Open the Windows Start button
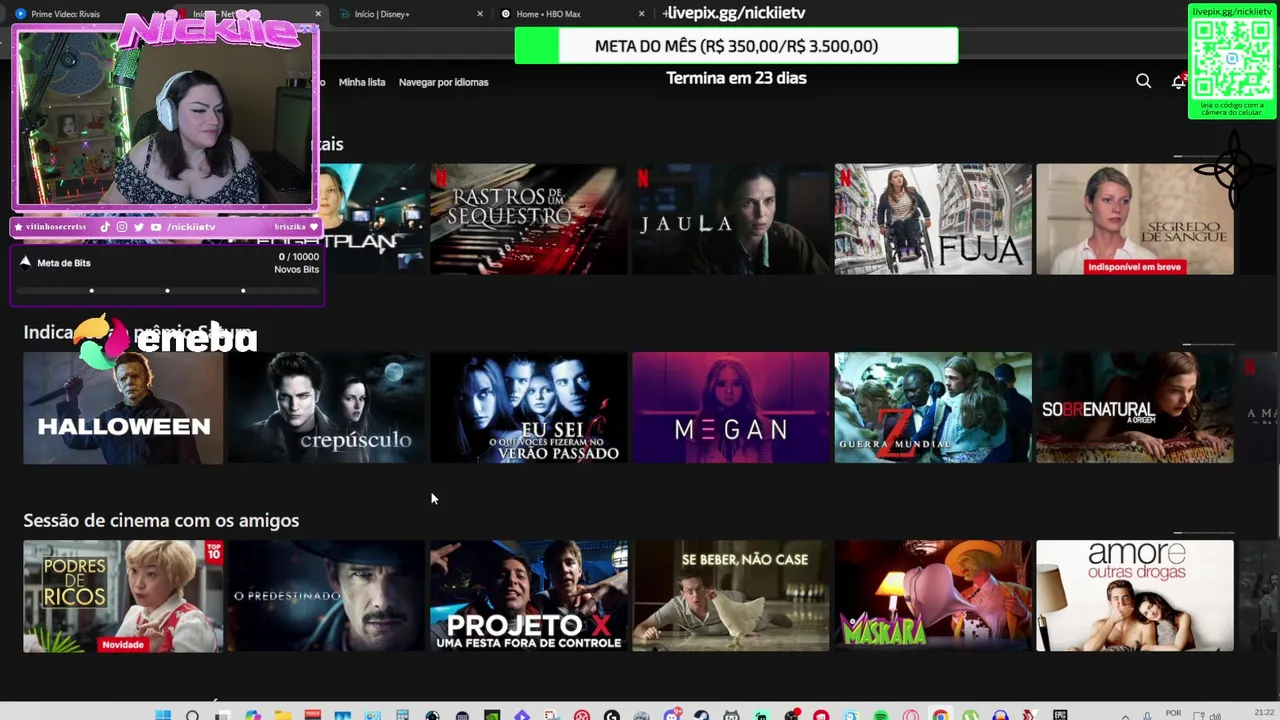 click(163, 715)
